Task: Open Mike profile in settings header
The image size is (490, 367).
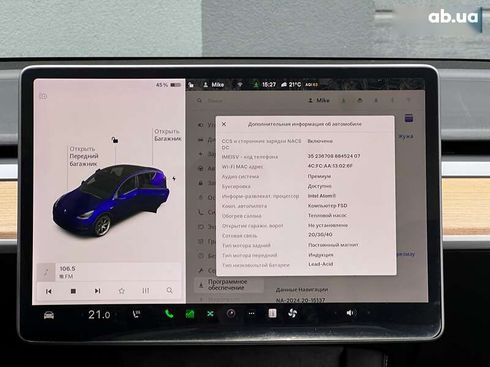Action: [319, 100]
